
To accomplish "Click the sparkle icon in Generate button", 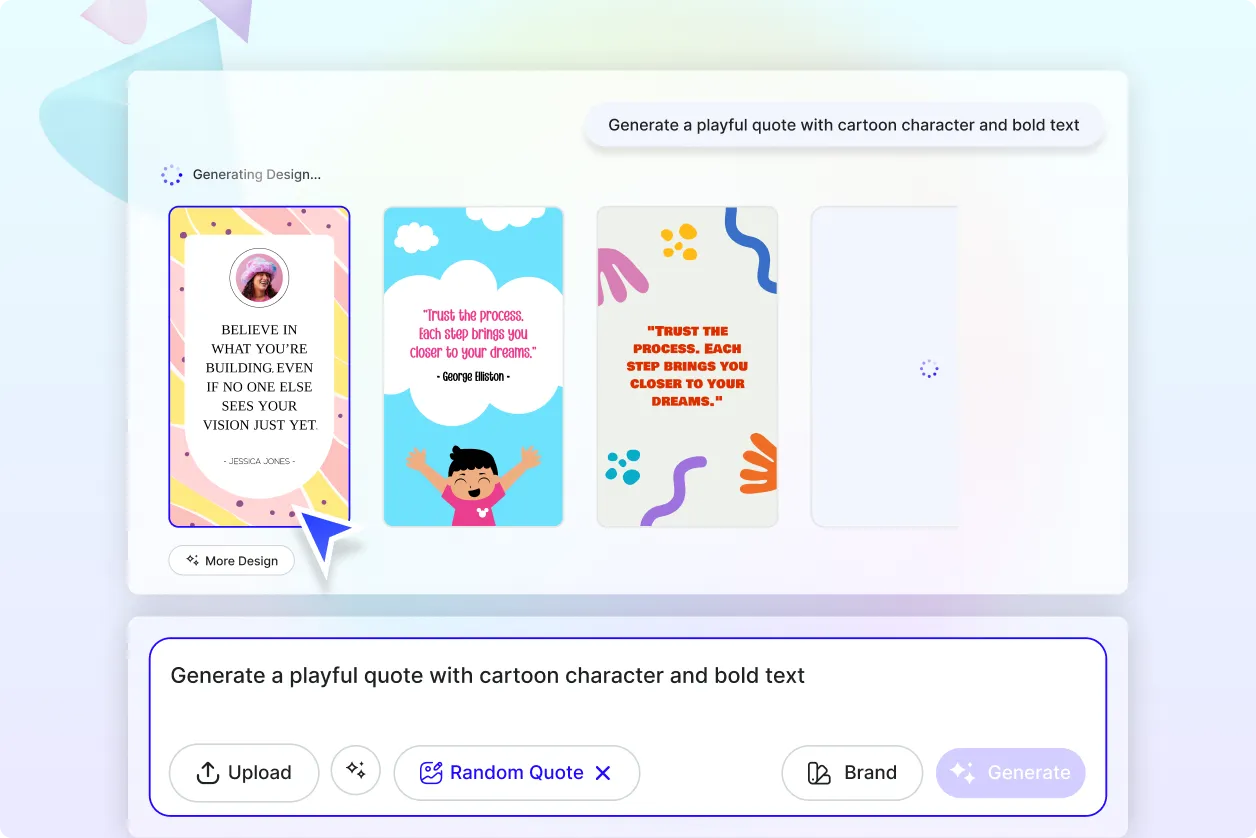I will tap(962, 772).
